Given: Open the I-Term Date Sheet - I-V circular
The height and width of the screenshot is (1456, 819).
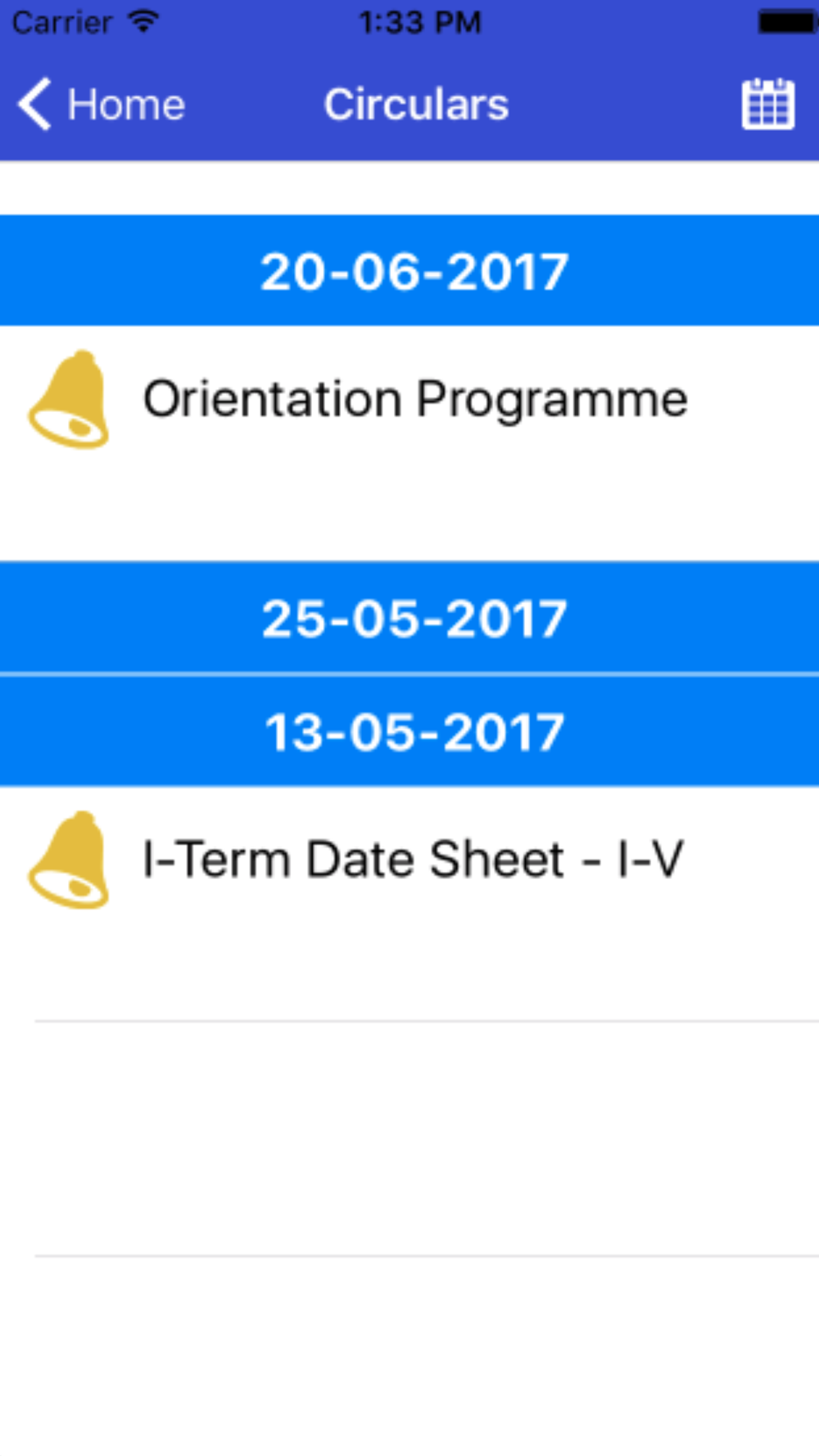Looking at the screenshot, I should (x=409, y=904).
